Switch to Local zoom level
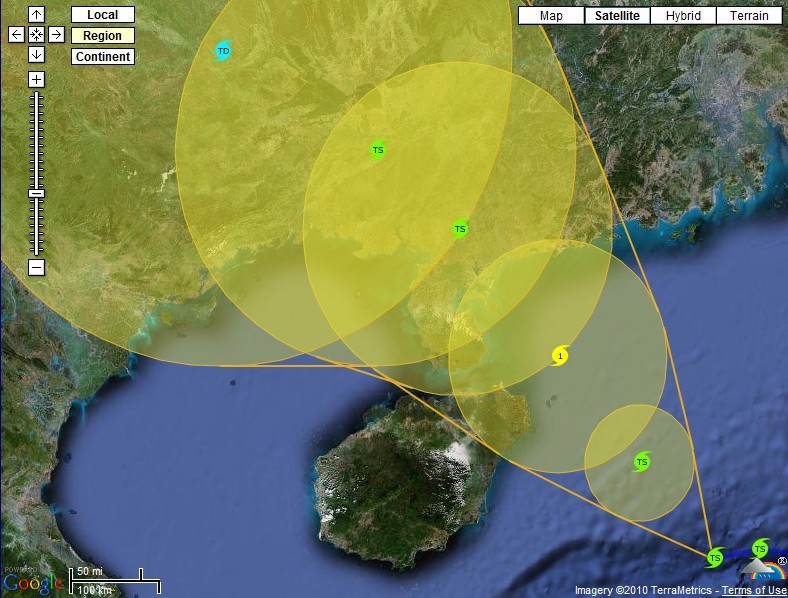788x598 pixels. (102, 15)
